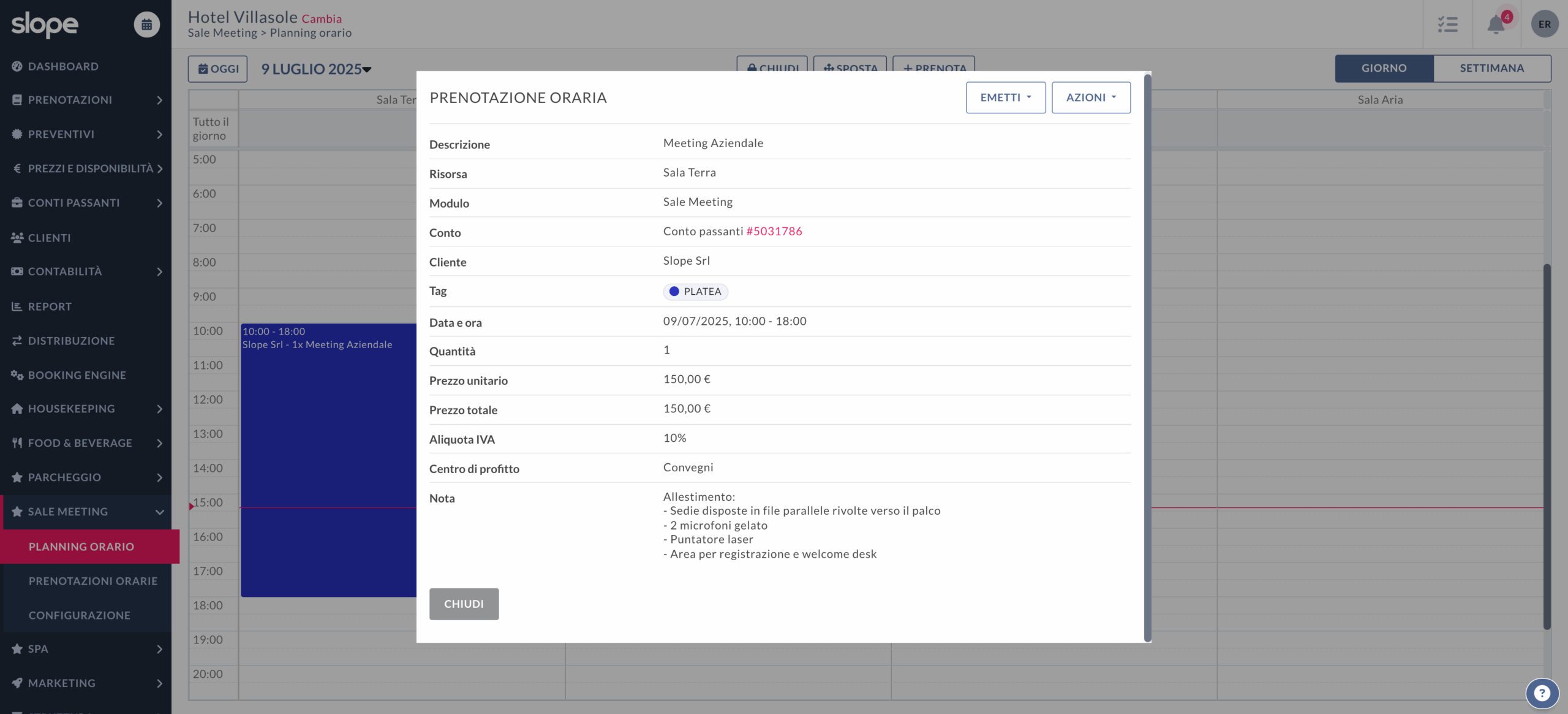
Task: Click the Slope logo
Action: [45, 25]
